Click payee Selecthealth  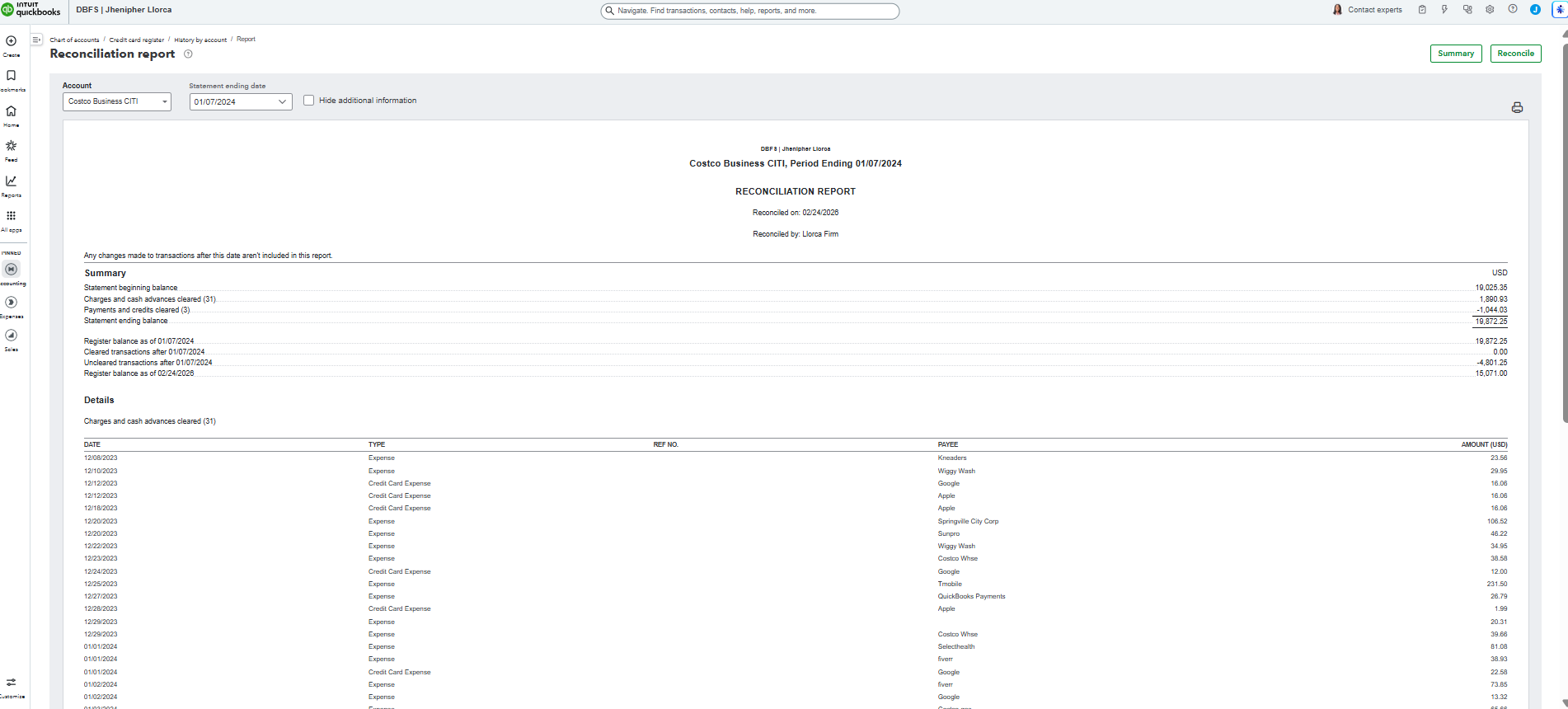(956, 646)
